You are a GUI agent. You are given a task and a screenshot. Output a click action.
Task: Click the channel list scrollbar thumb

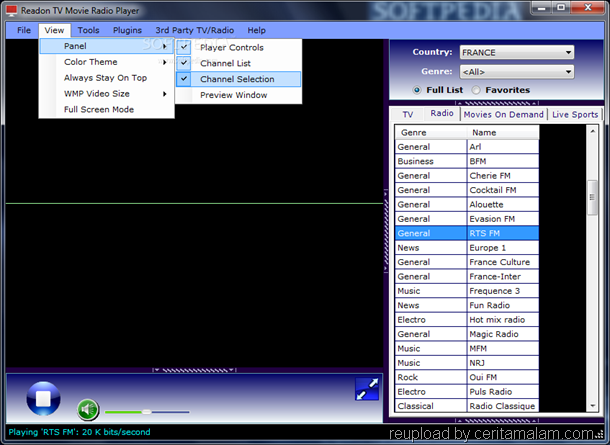click(592, 197)
